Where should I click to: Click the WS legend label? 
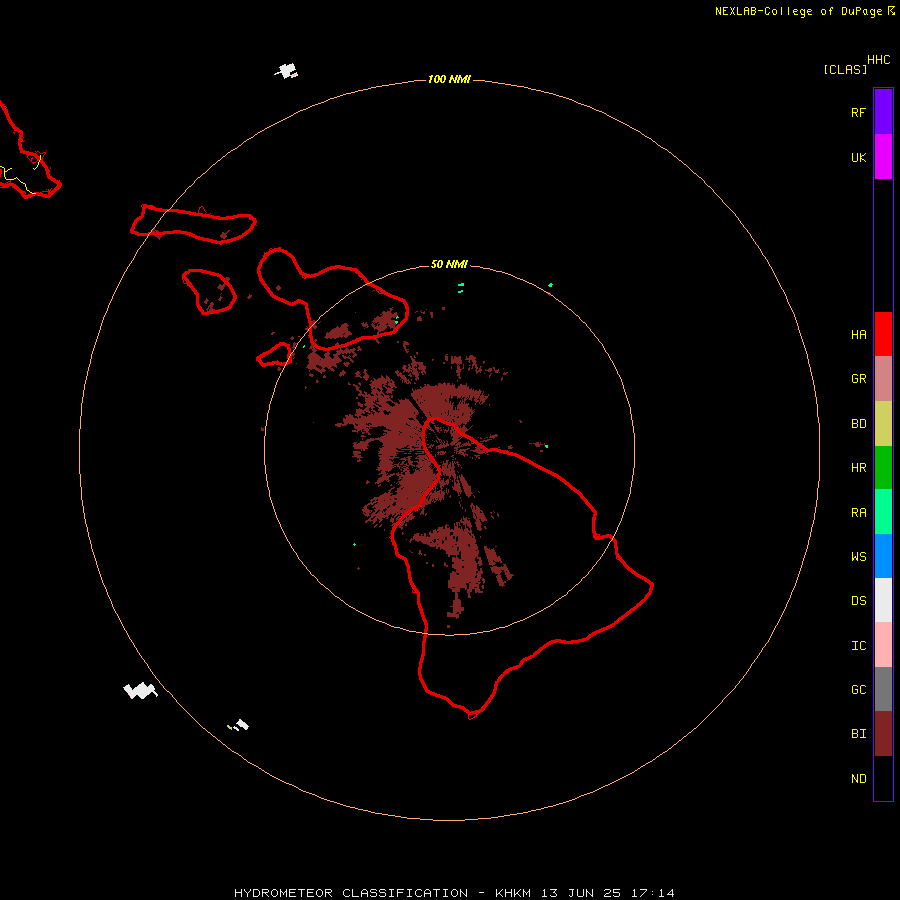[858, 556]
